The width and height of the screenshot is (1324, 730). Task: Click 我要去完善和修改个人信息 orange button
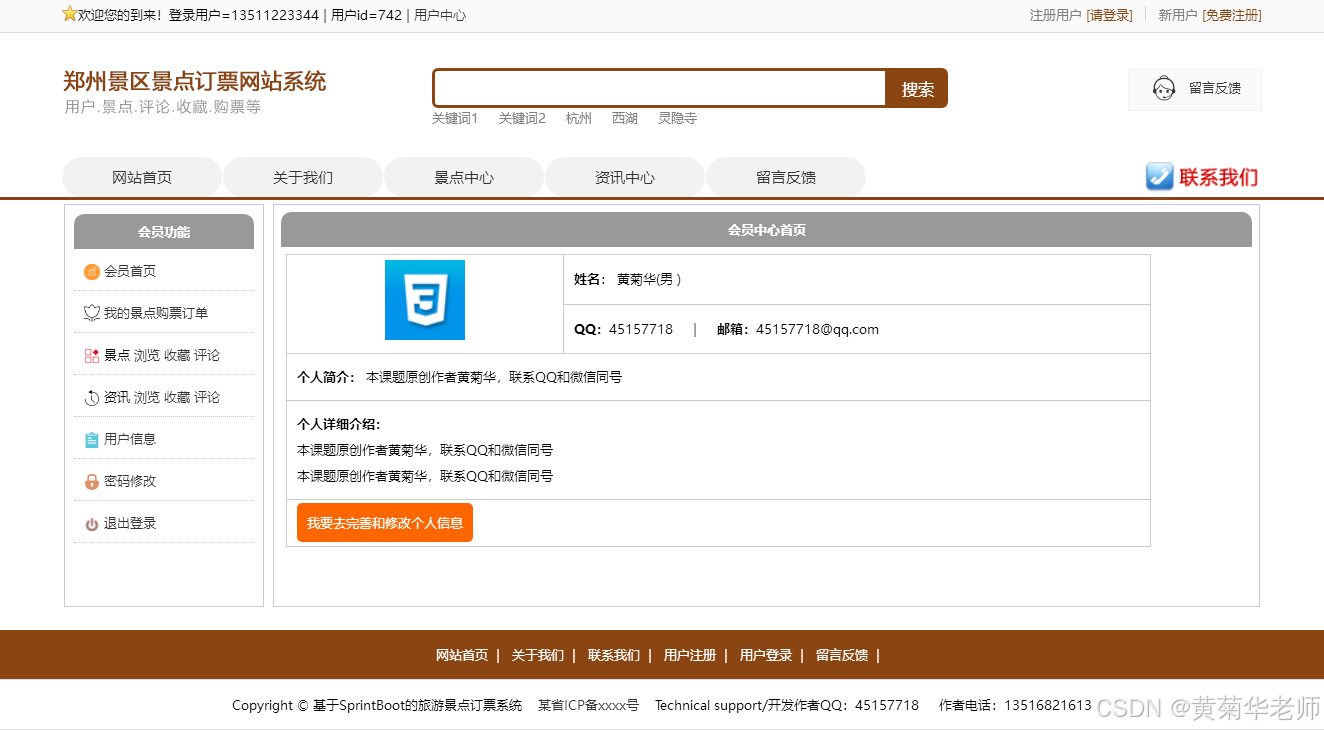(385, 523)
